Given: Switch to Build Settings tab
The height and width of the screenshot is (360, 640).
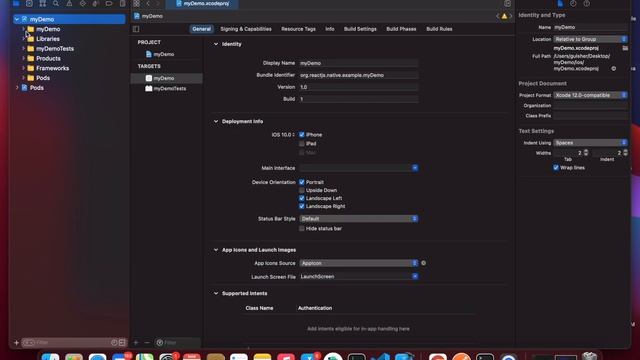Looking at the screenshot, I should click(360, 29).
